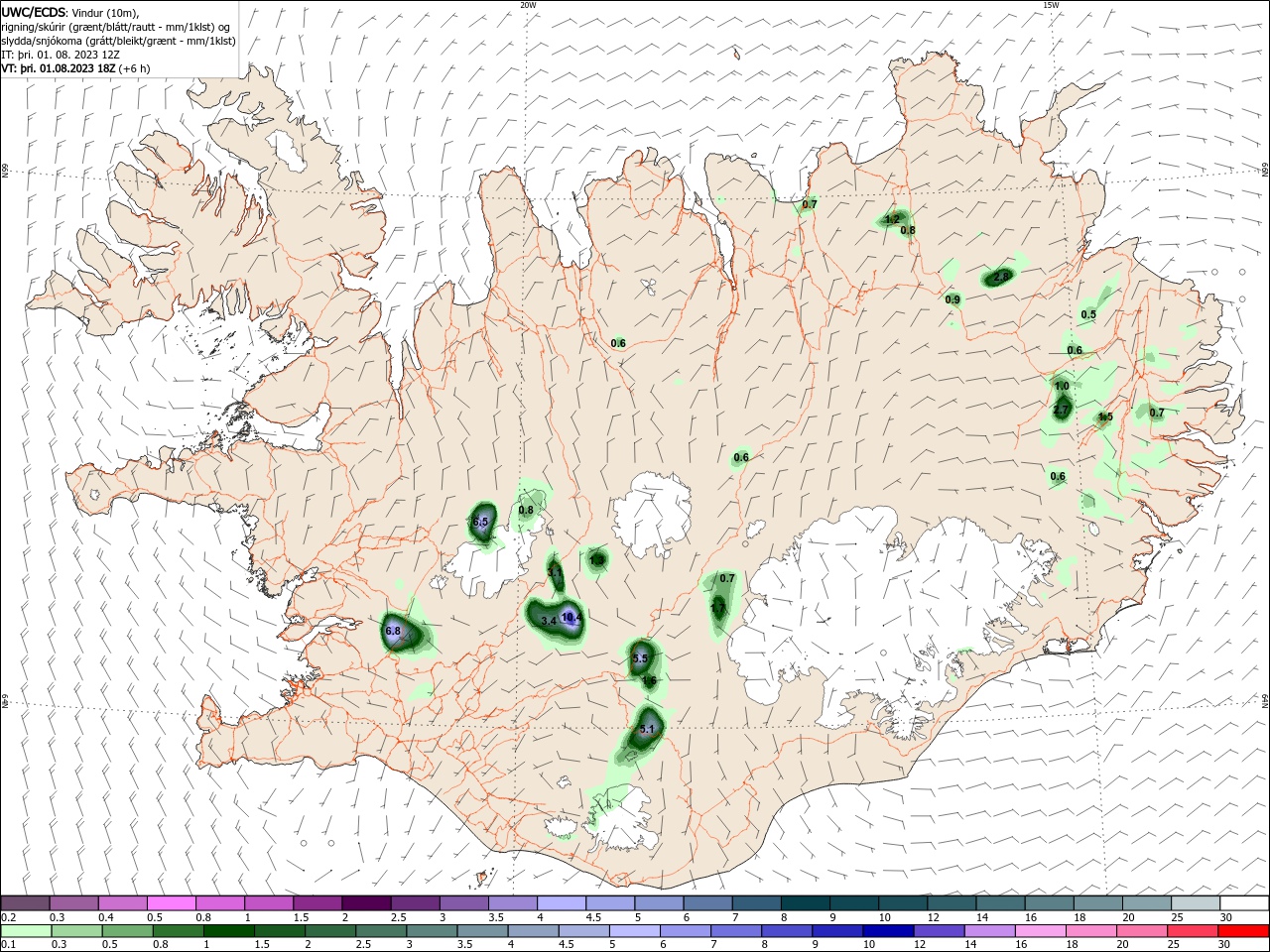Click the 5.1 precipitation value
This screenshot has height=952, width=1270.
click(648, 729)
